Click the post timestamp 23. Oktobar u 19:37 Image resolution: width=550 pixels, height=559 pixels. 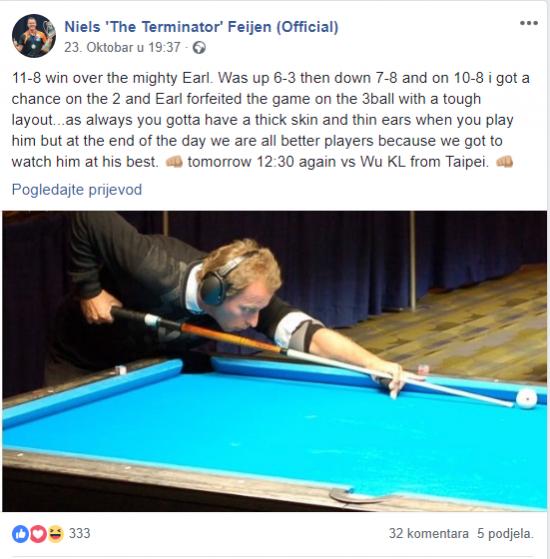pos(122,47)
